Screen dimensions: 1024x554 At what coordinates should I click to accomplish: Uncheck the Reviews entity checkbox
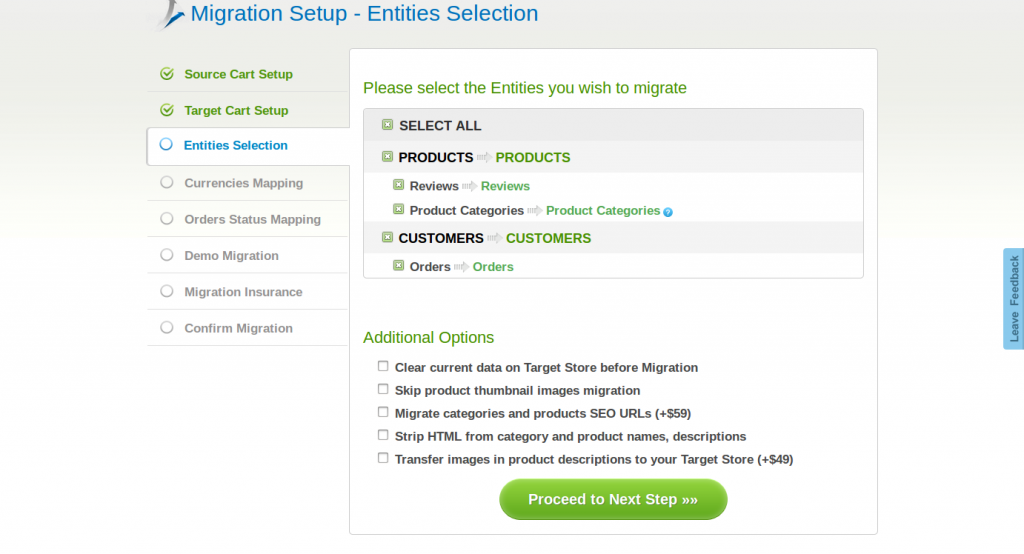click(398, 185)
